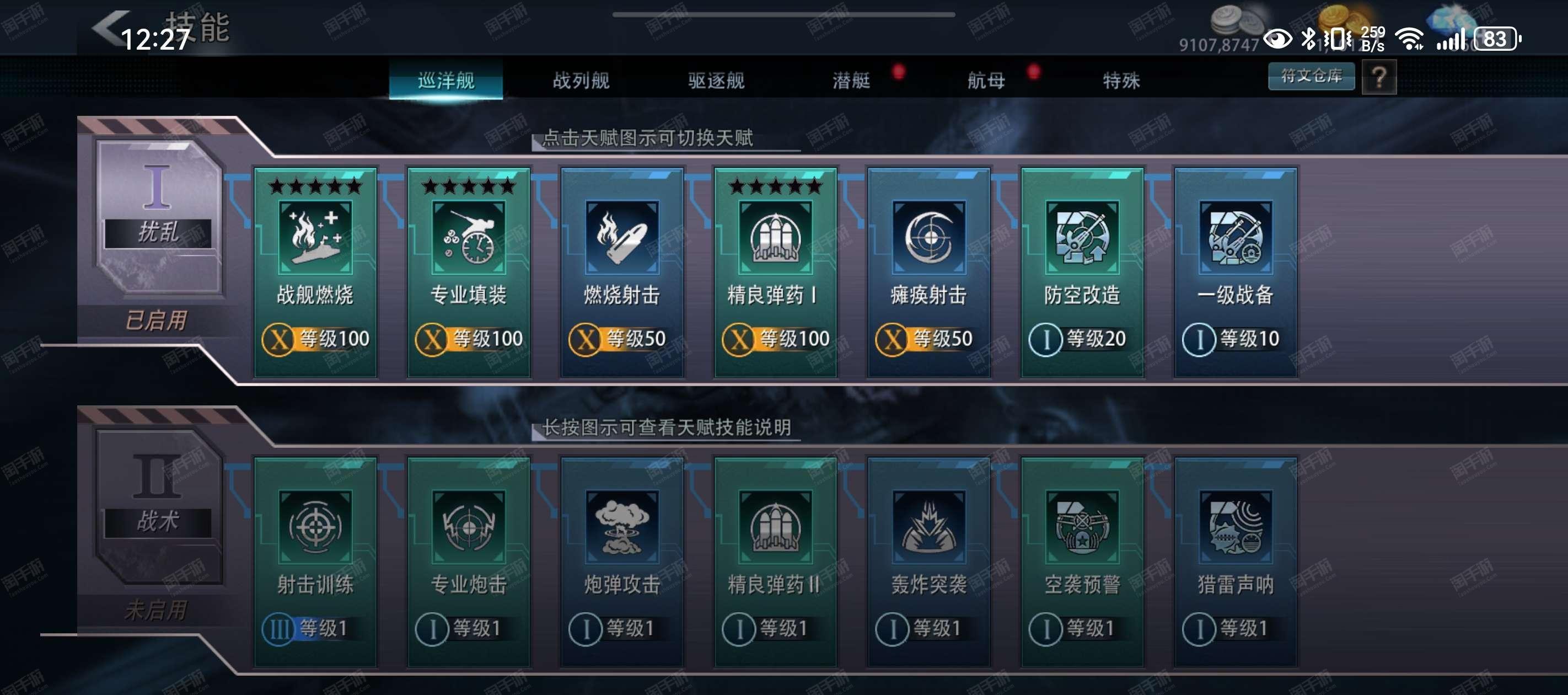Viewport: 1568px width, 695px height.
Task: Switch to the 战列舰 tab
Action: (x=581, y=80)
